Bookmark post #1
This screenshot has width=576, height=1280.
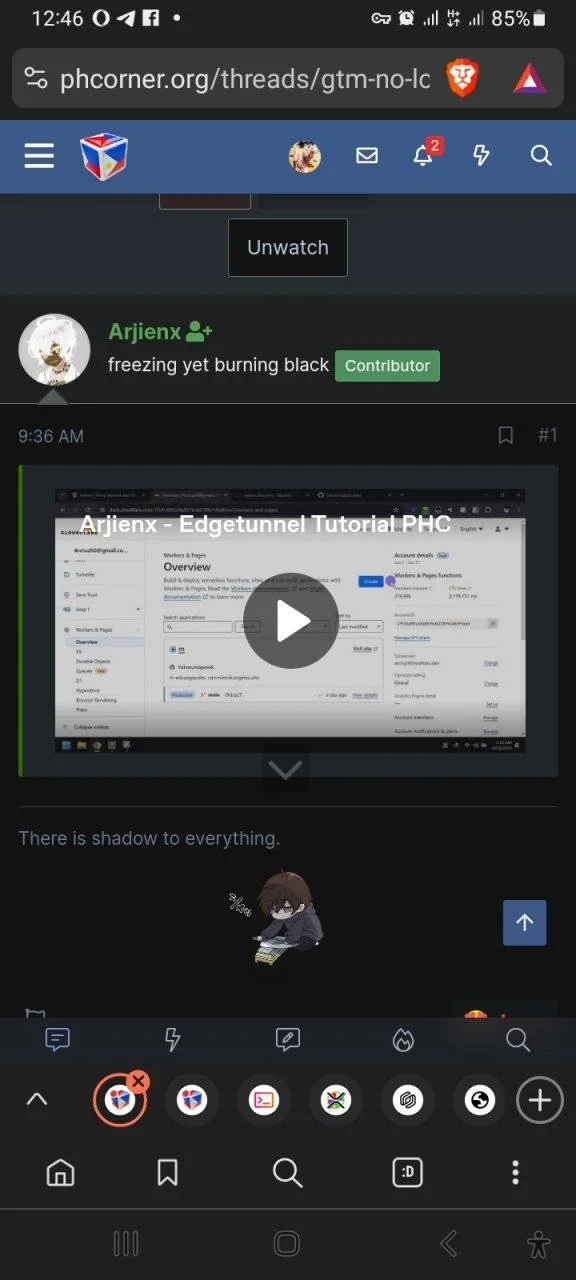coord(506,436)
